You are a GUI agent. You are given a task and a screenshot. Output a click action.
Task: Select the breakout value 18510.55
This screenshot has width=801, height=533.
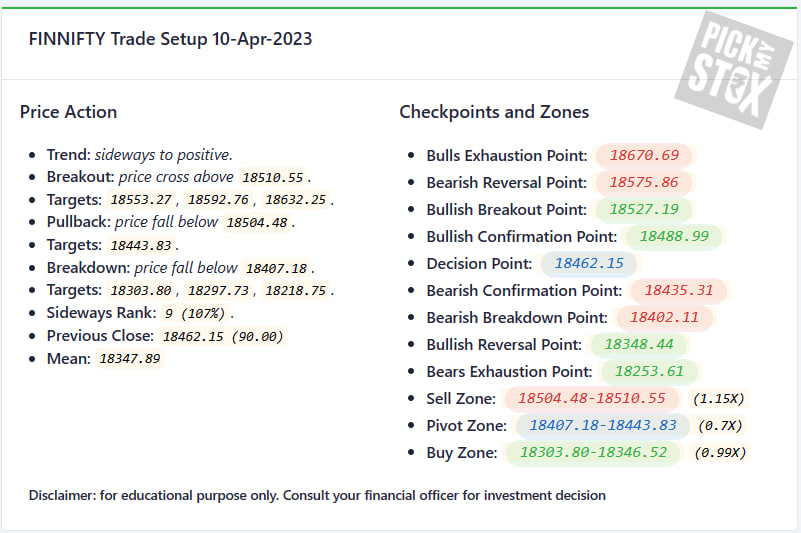273,177
